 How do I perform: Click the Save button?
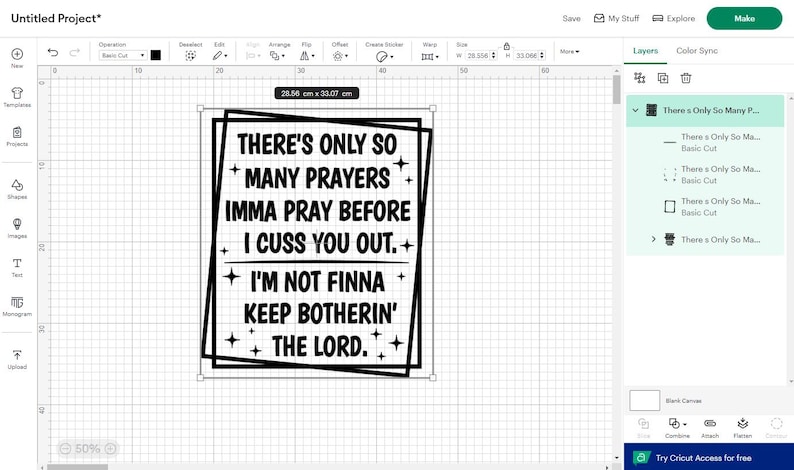tap(571, 18)
